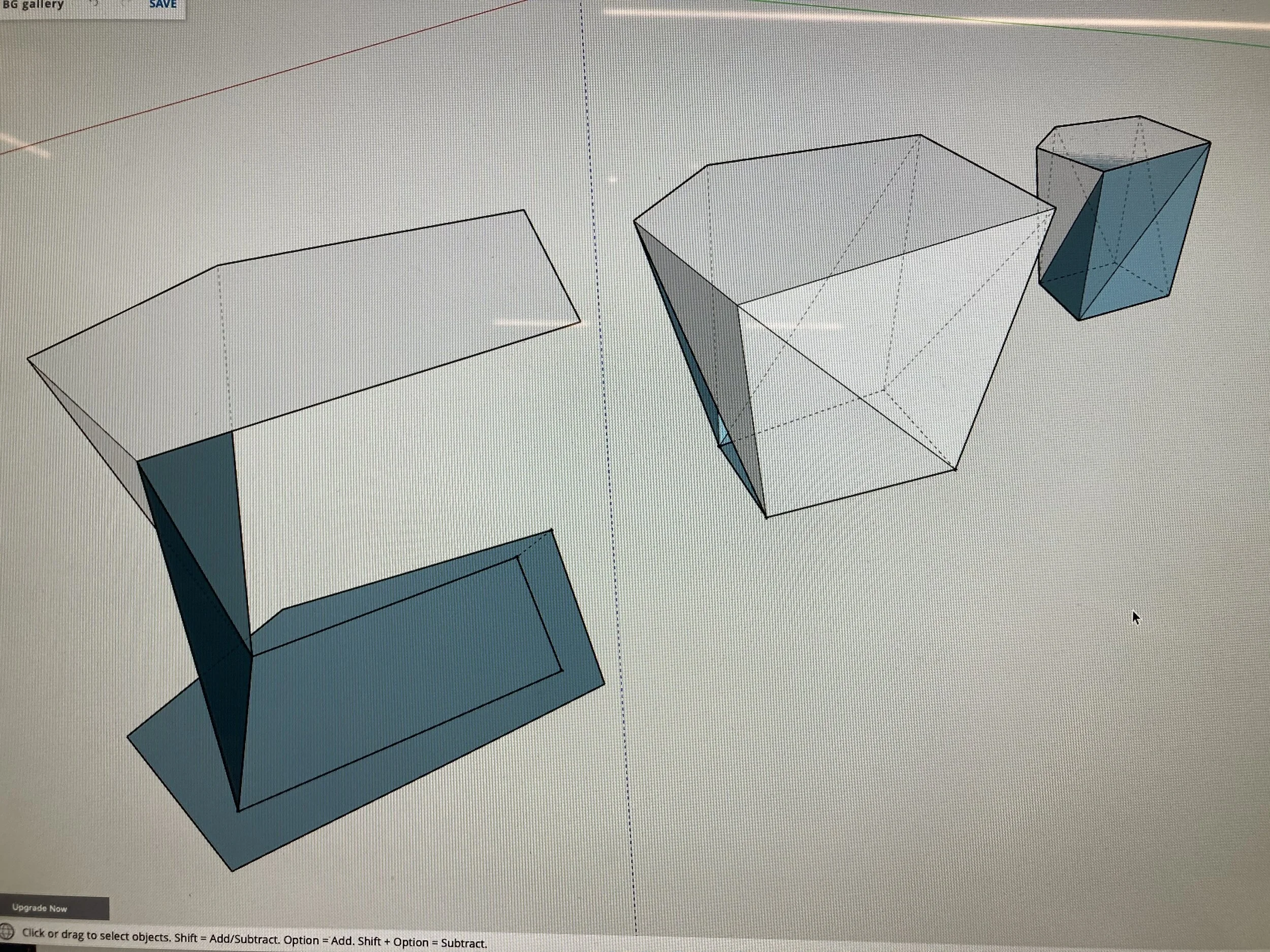Screen dimensions: 1270x952
Task: Open the BG gallery model title
Action: 34,5
